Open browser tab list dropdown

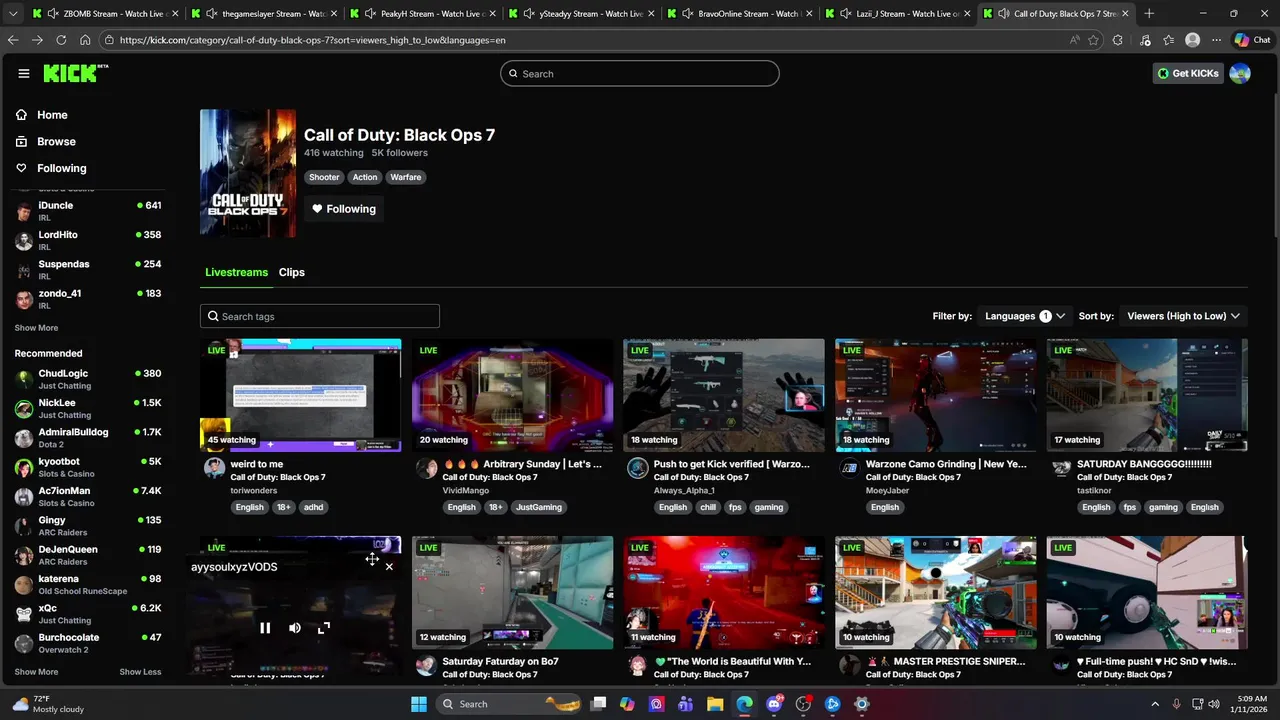point(14,14)
